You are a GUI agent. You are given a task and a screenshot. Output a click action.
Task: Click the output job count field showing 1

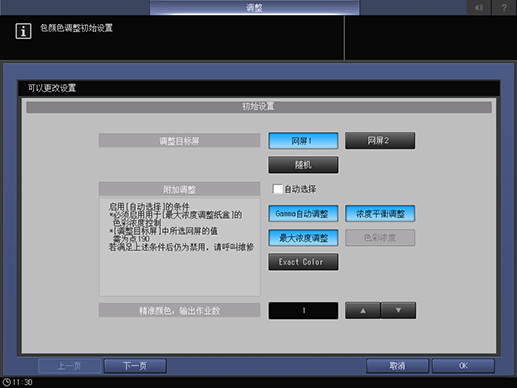tap(303, 311)
